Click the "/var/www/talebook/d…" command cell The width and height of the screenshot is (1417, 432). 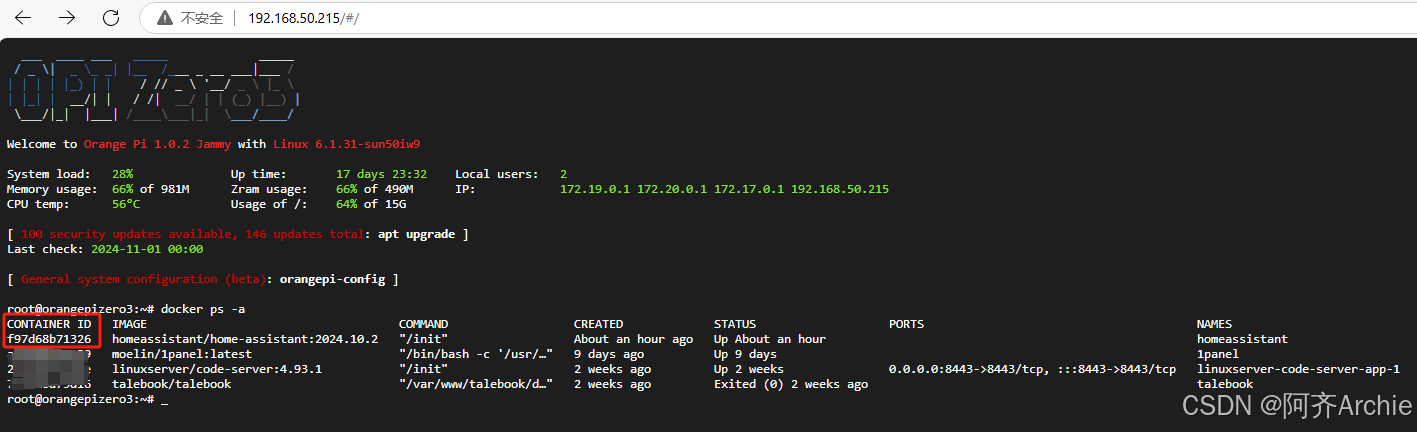pos(476,384)
